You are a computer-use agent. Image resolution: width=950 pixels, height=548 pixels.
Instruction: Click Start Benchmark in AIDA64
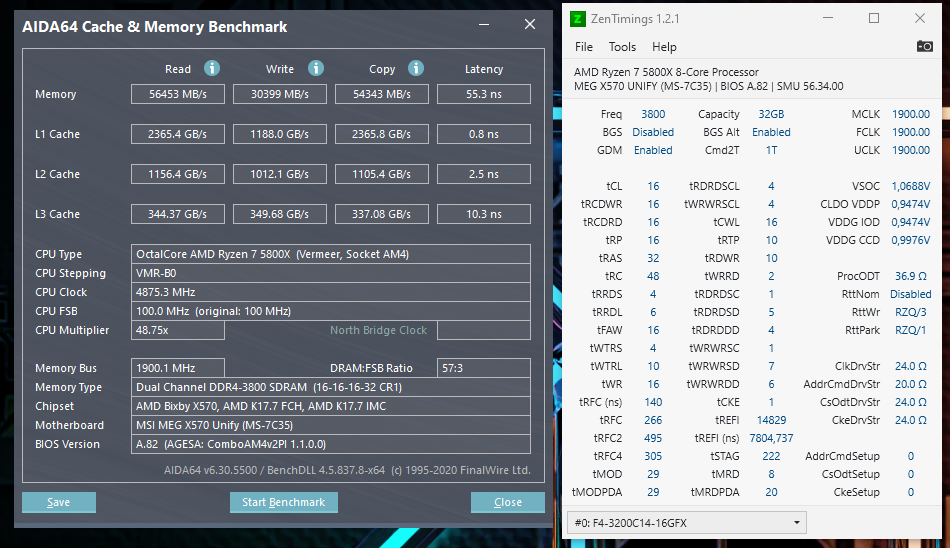[284, 502]
